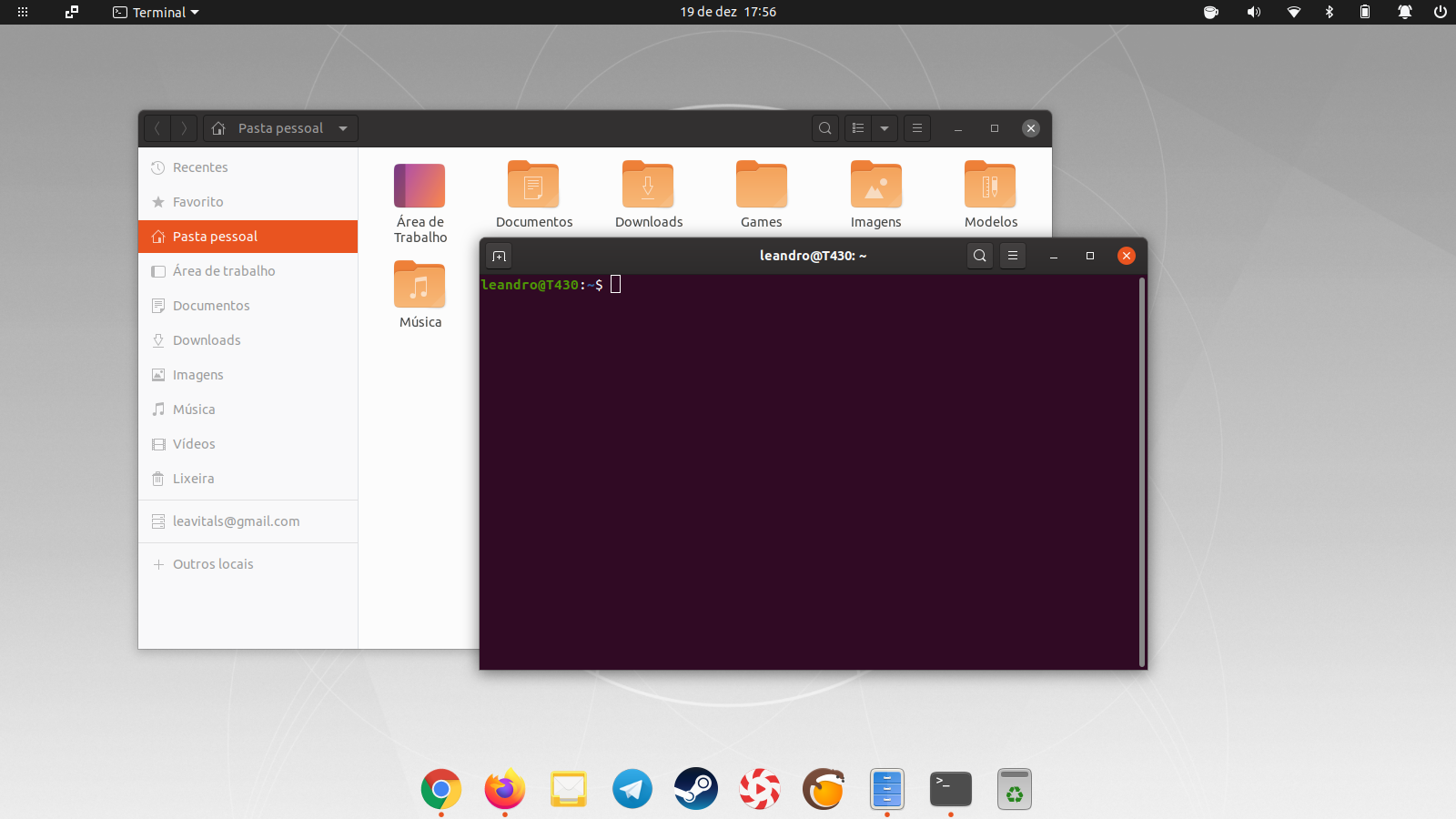Image resolution: width=1456 pixels, height=819 pixels.
Task: Open leavitals@gmail.com account location
Action: point(248,521)
